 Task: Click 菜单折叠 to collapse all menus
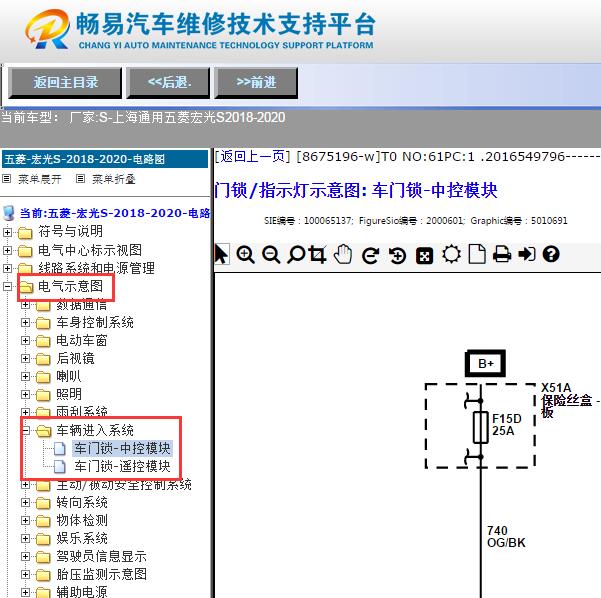(x=113, y=179)
